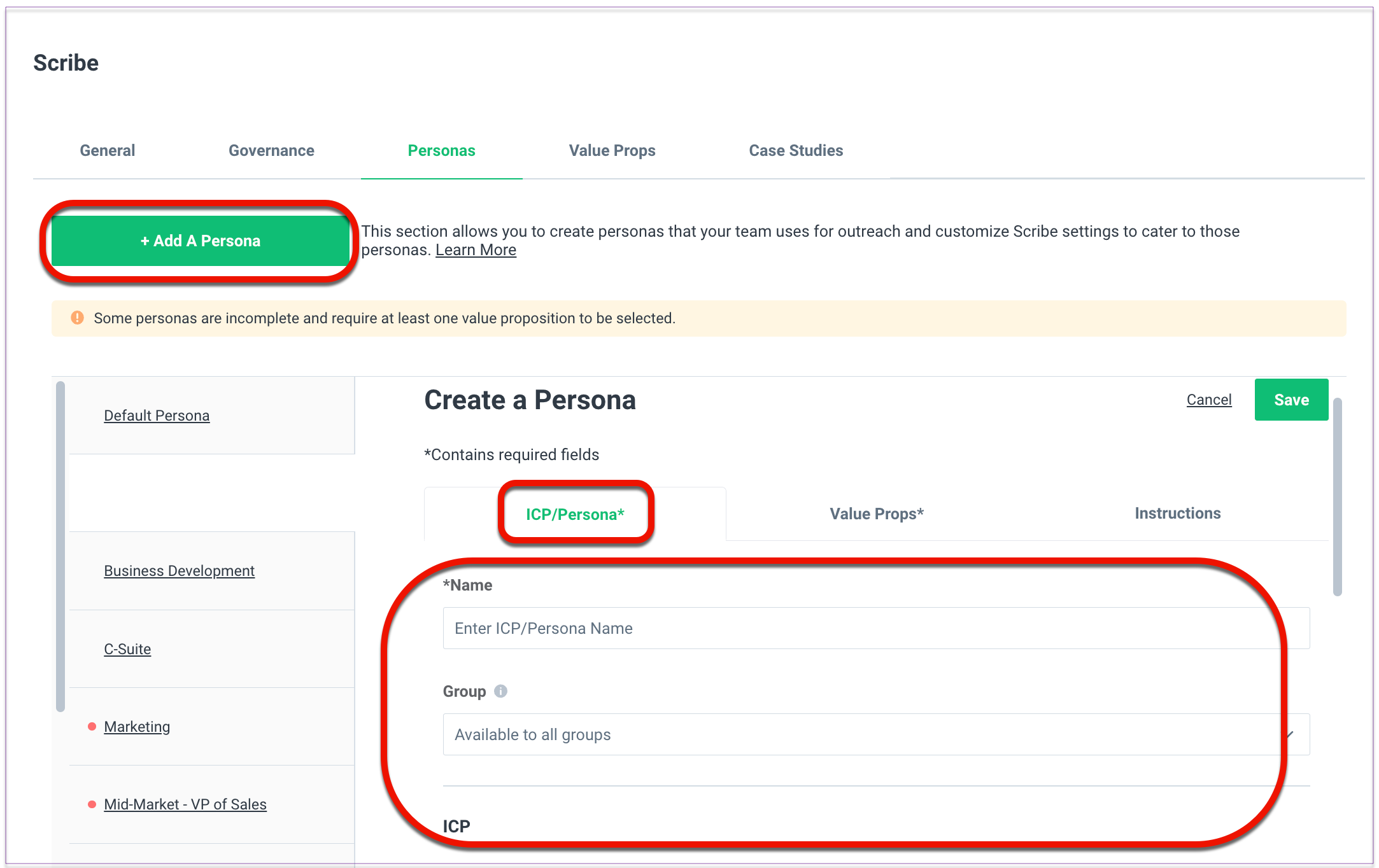
Task: Click the + Add A Persona button
Action: coord(201,241)
